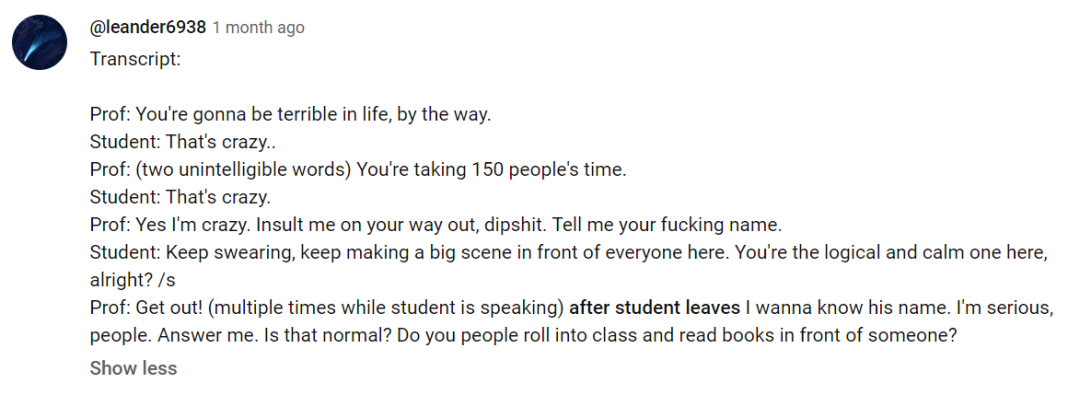Click the 'alright? /s' text
This screenshot has width=1080, height=395.
[132, 281]
